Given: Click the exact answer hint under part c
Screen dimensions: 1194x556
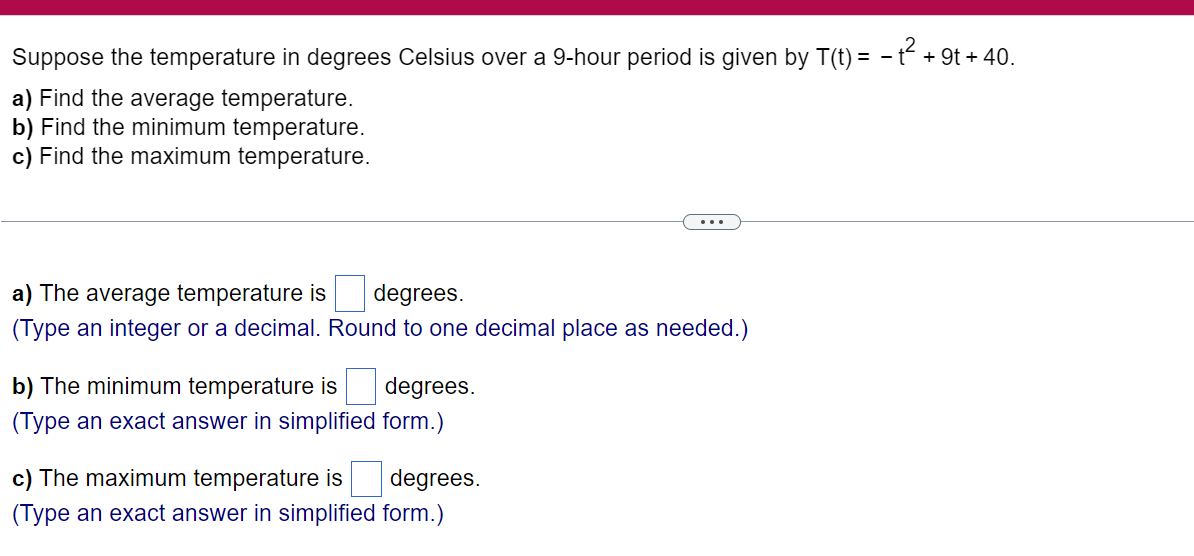Looking at the screenshot, I should (228, 514).
